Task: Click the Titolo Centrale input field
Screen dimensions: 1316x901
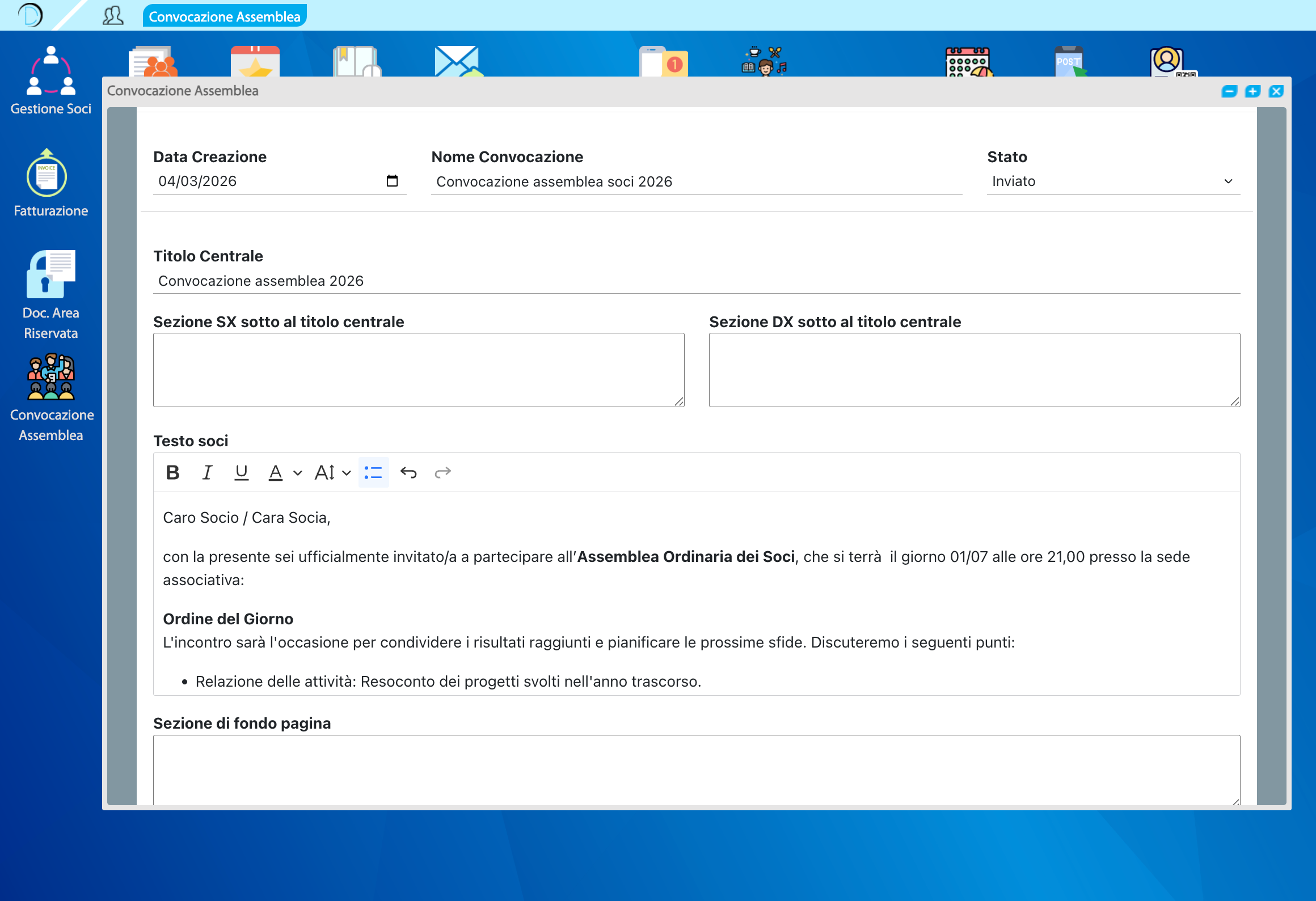Action: pyautogui.click(x=697, y=281)
